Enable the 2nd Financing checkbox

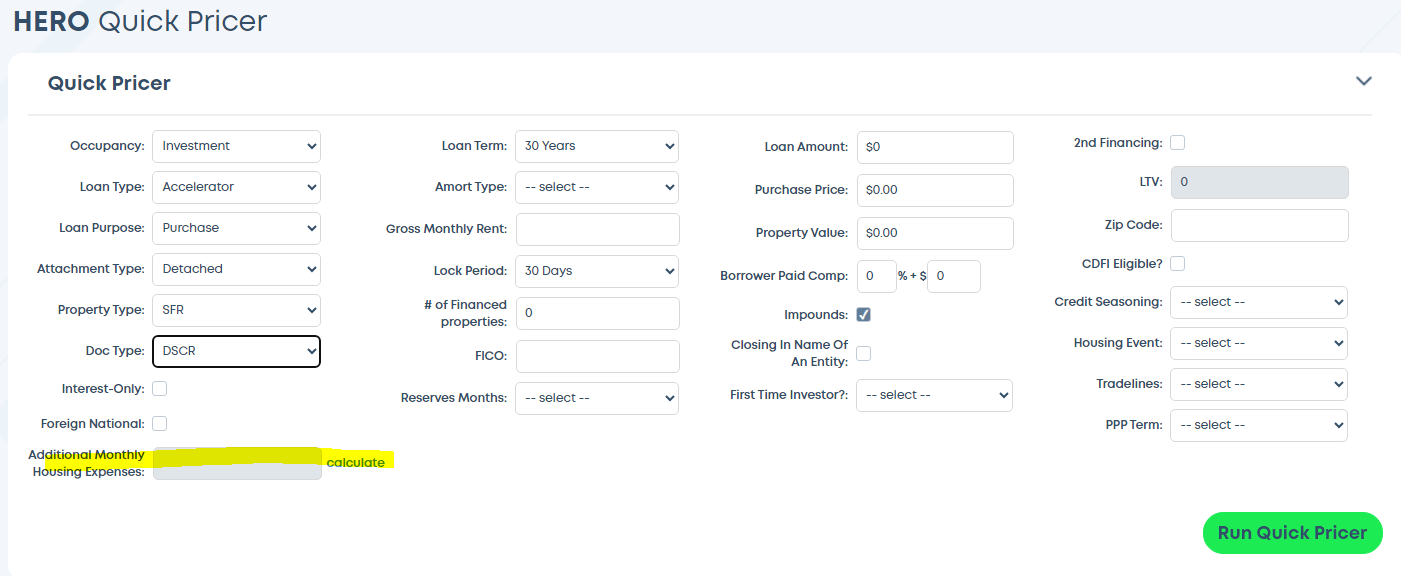point(1178,143)
